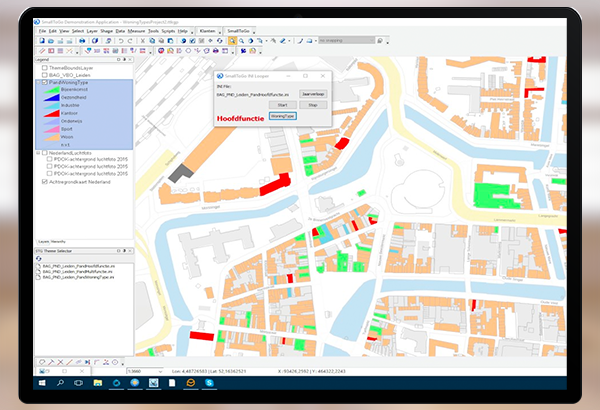
Task: Switch to the Hierarchy tab under the legend
Action: pos(58,242)
